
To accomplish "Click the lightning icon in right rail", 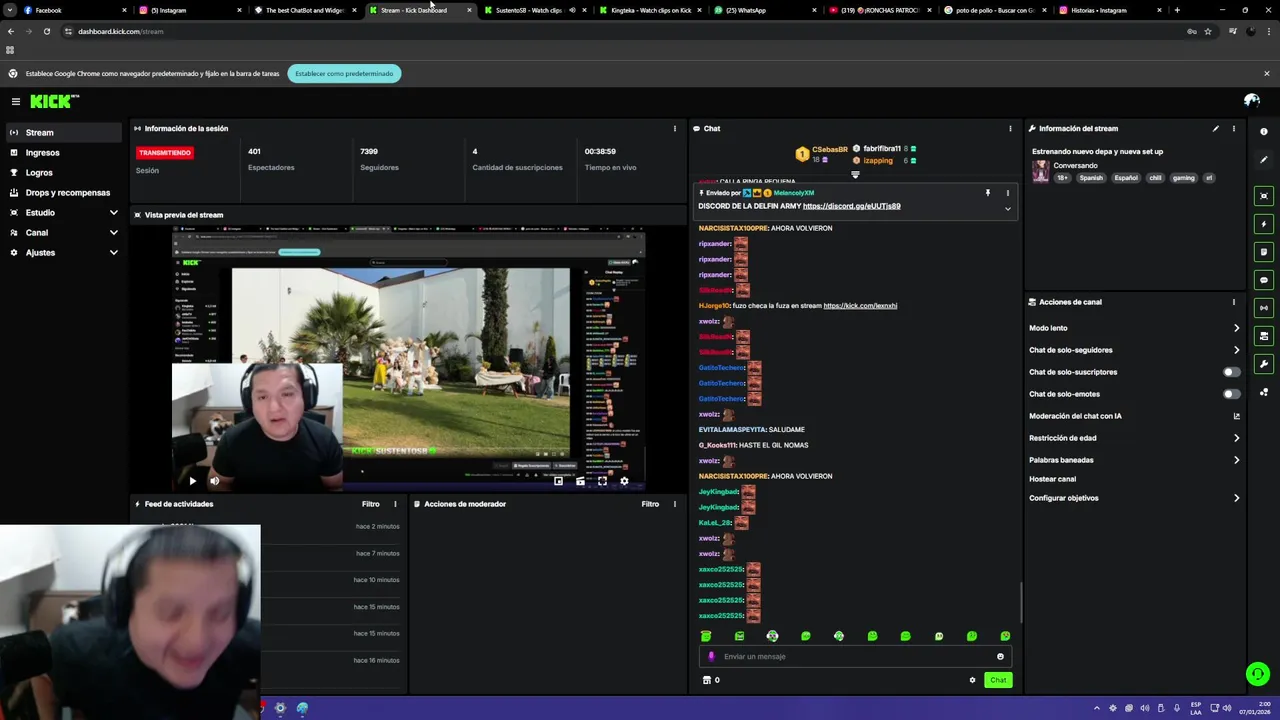I will pos(1264,224).
